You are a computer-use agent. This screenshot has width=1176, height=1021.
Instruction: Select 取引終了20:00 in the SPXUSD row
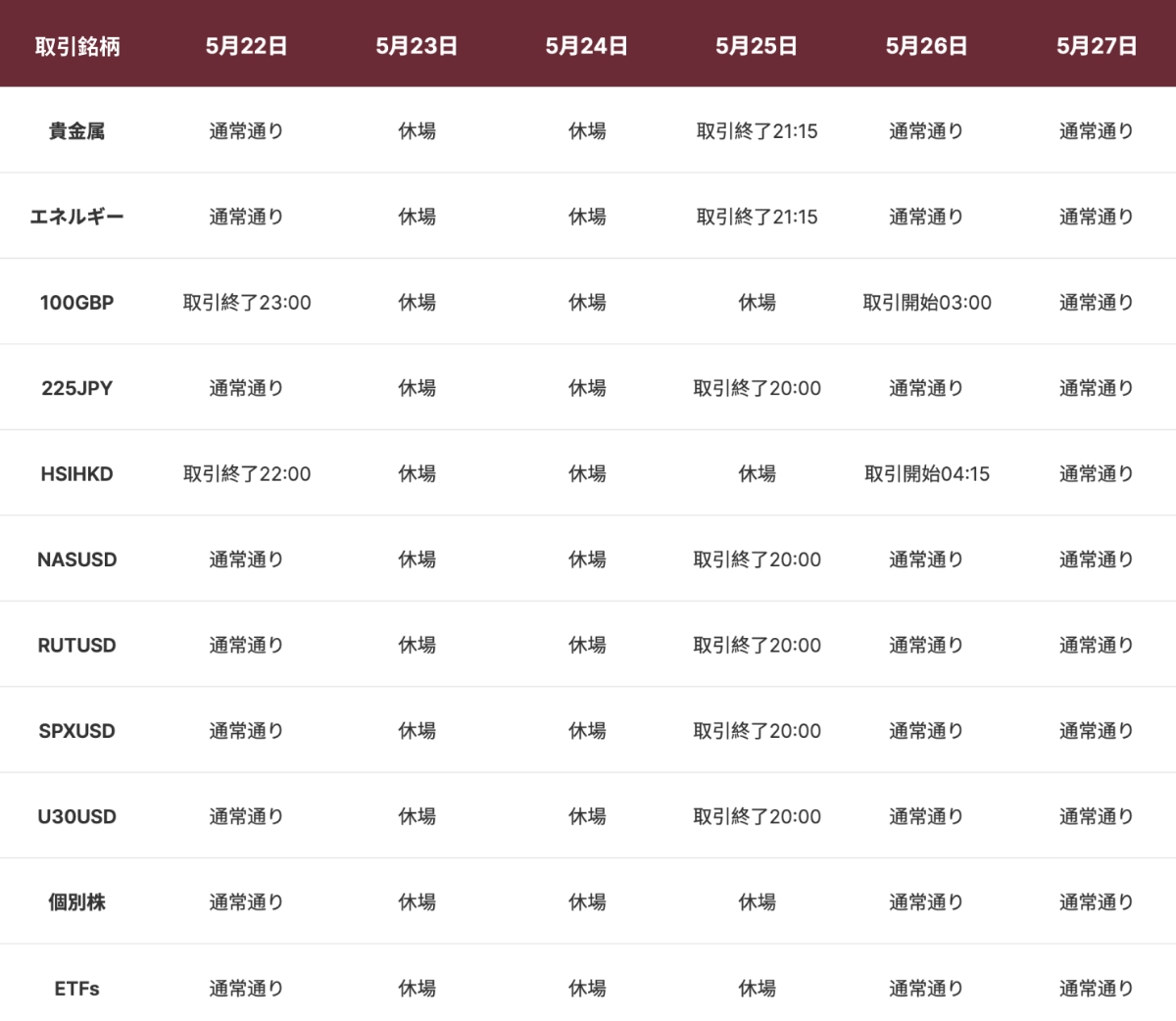pos(757,731)
